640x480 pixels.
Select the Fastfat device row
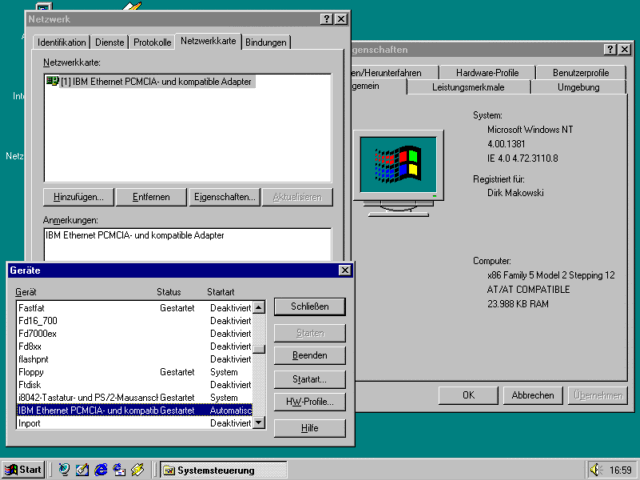tap(135, 308)
